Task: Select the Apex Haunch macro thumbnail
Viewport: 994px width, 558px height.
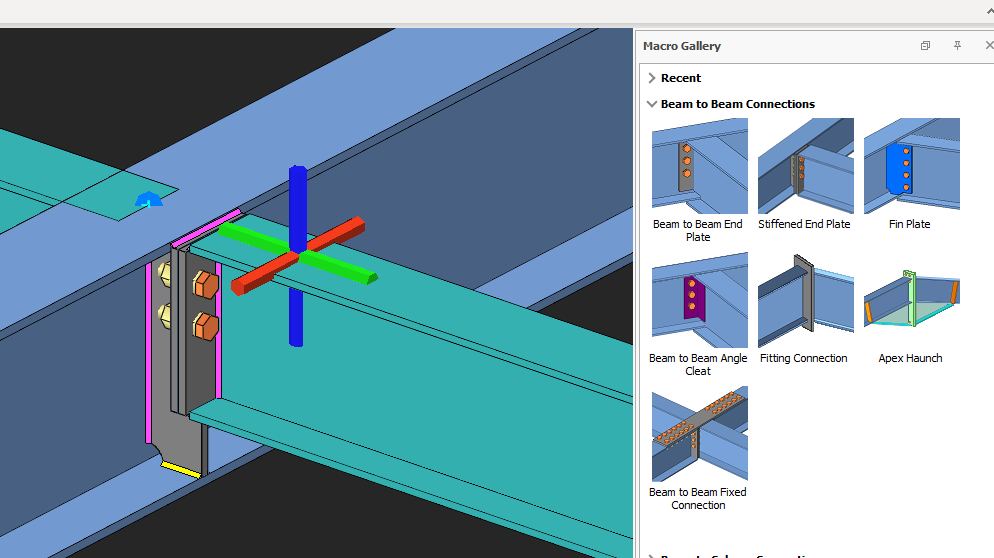Action: coord(911,300)
